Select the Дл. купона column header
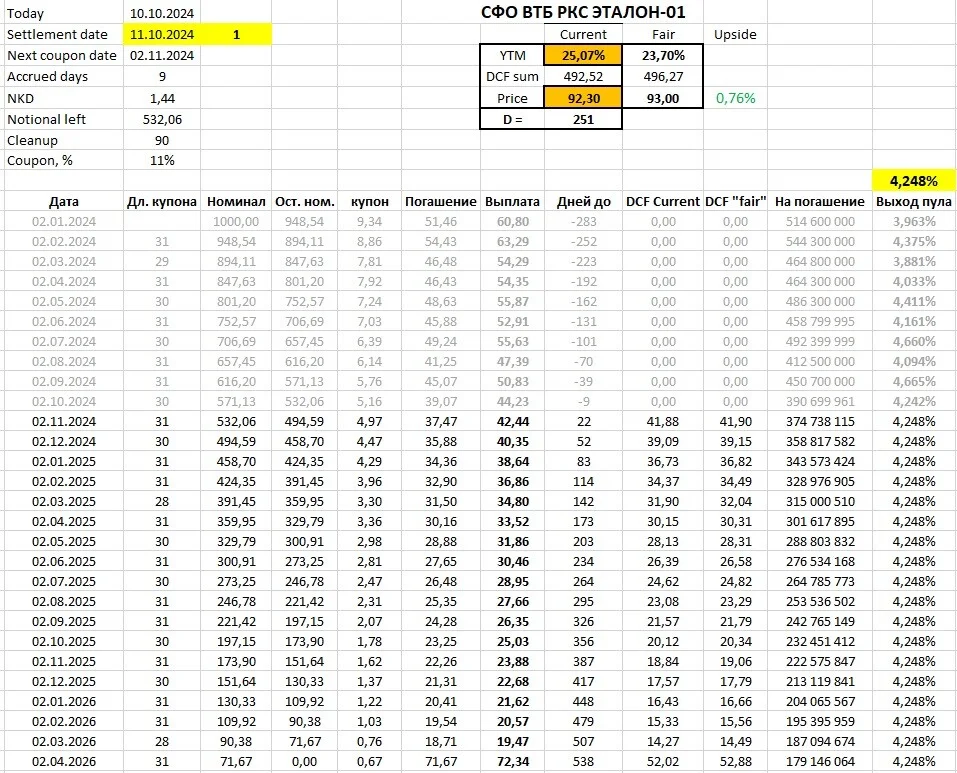Viewport: 957px width, 773px height. (x=162, y=202)
